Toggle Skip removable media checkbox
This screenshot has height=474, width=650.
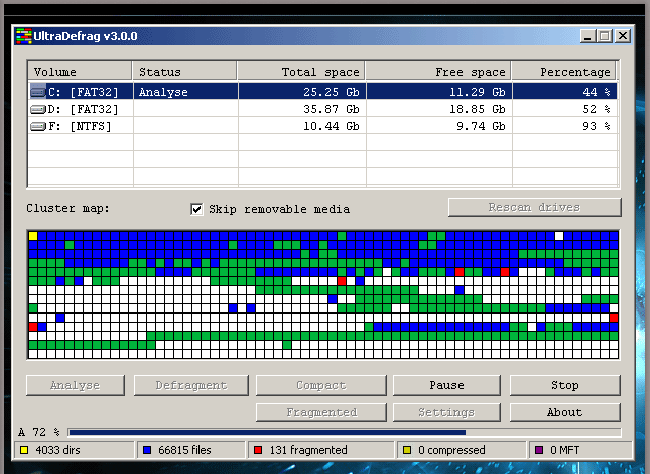click(x=196, y=209)
